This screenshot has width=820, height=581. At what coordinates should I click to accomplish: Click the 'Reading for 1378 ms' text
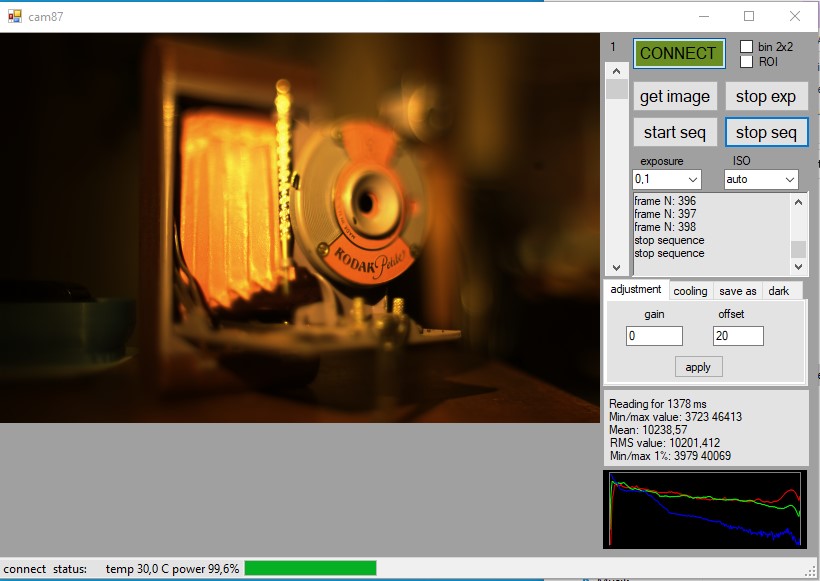pos(658,404)
